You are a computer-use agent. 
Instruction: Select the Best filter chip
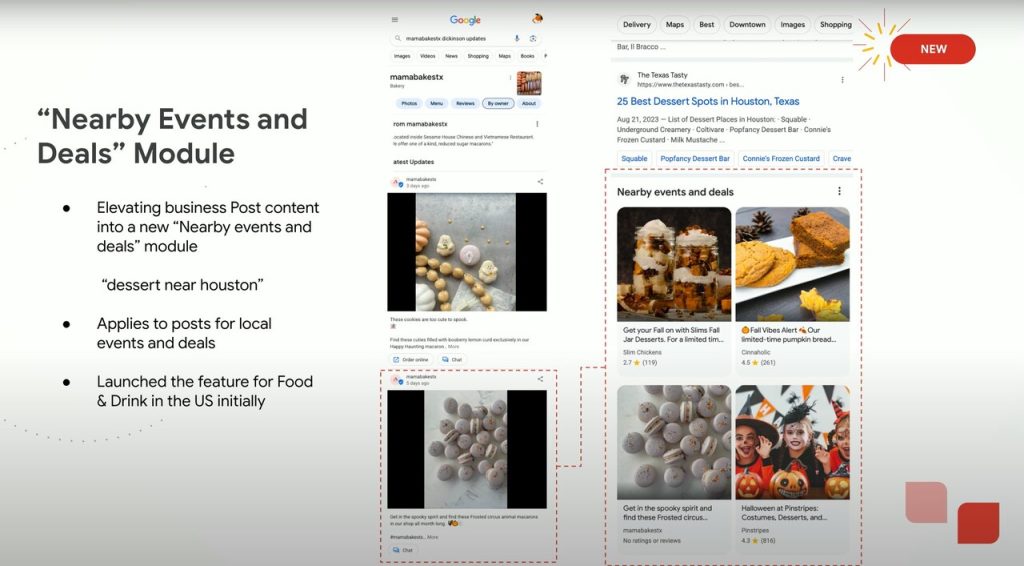(x=707, y=25)
